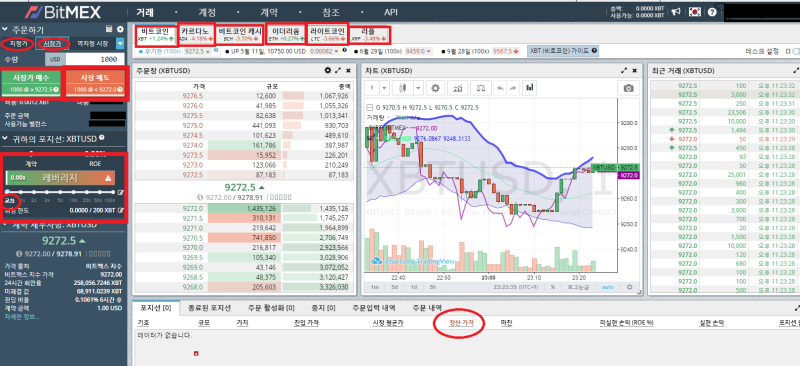The image size is (800, 366).
Task: Change language via Korean flag icon
Action: point(694,12)
